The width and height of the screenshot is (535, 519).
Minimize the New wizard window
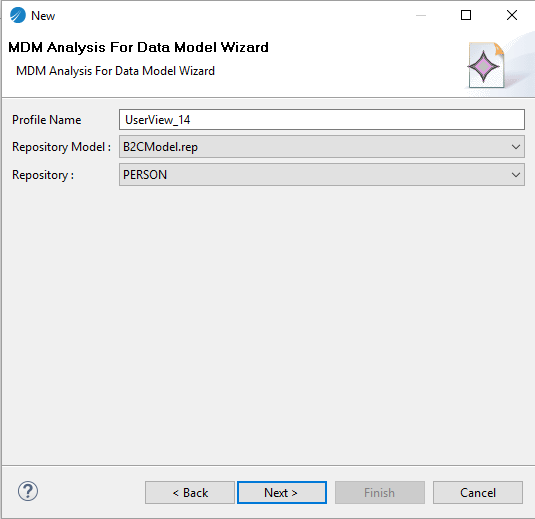coord(421,15)
